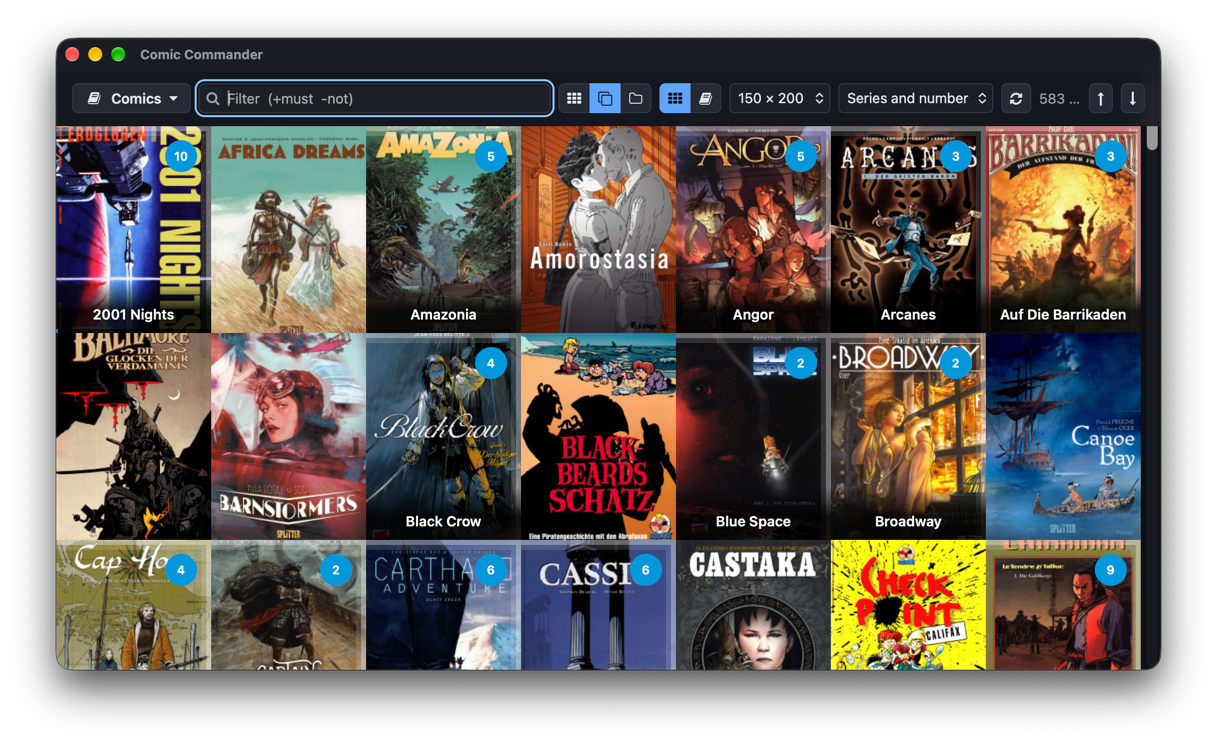Viewport: 1217px width, 744px height.
Task: Switch to the book reader view icon
Action: (706, 98)
